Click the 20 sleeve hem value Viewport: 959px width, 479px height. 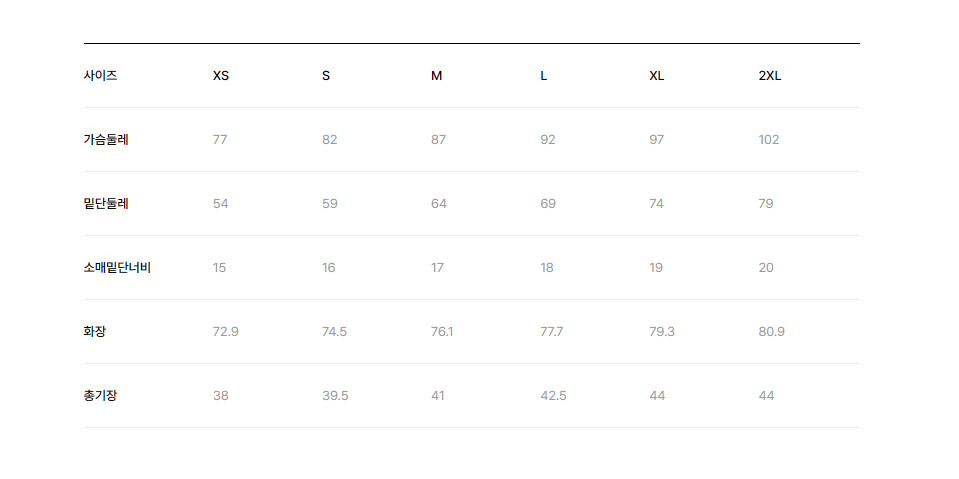click(766, 268)
